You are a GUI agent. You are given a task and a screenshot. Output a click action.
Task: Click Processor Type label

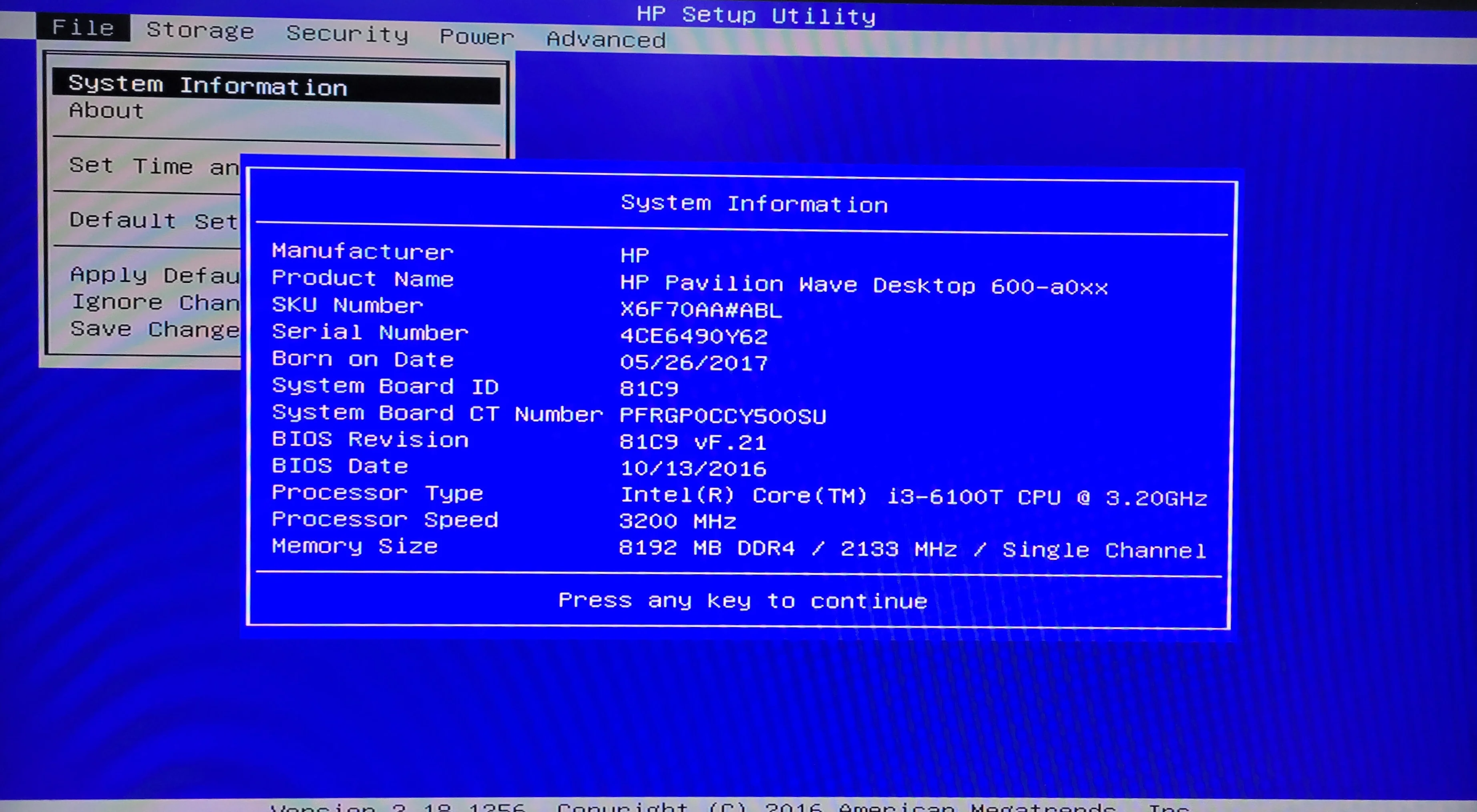pyautogui.click(x=377, y=493)
